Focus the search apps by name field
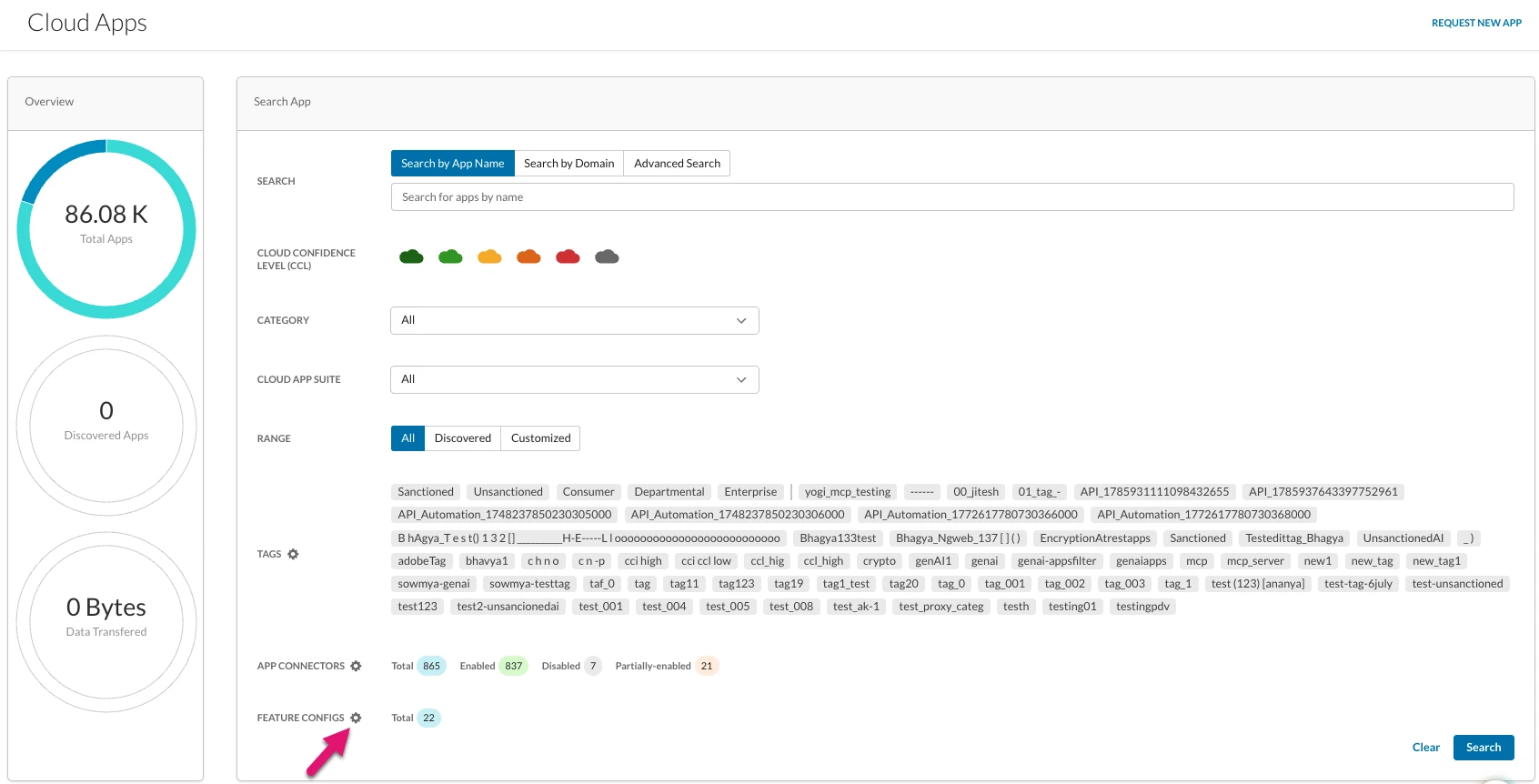Viewport: 1539px width, 784px height. click(952, 197)
